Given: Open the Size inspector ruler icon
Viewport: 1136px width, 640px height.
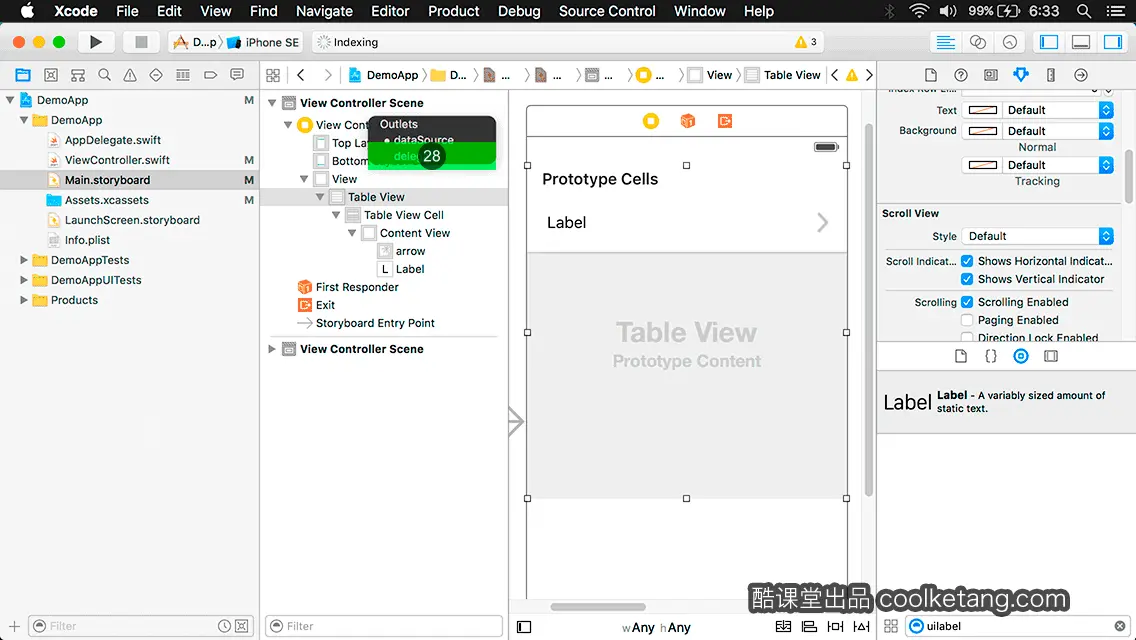Looking at the screenshot, I should coord(1051,75).
